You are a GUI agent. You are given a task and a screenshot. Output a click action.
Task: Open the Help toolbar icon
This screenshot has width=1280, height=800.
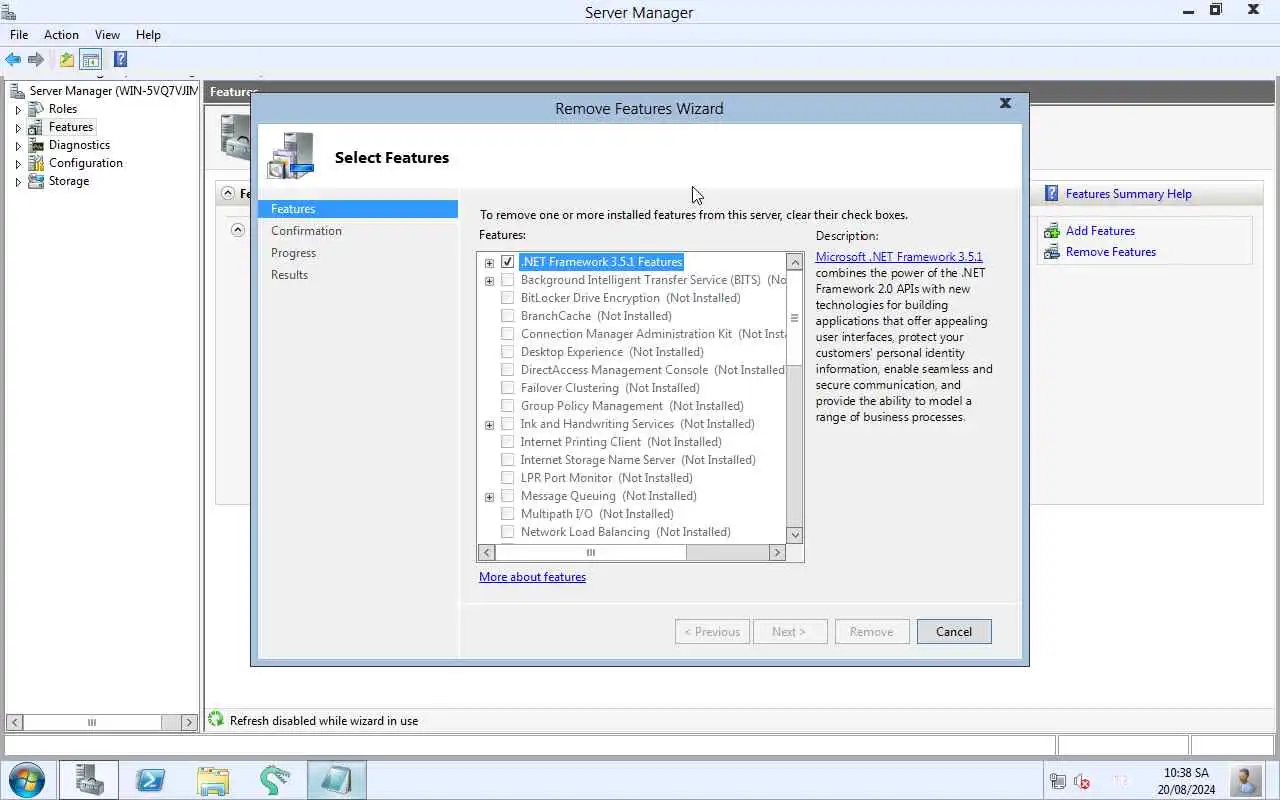pyautogui.click(x=120, y=60)
